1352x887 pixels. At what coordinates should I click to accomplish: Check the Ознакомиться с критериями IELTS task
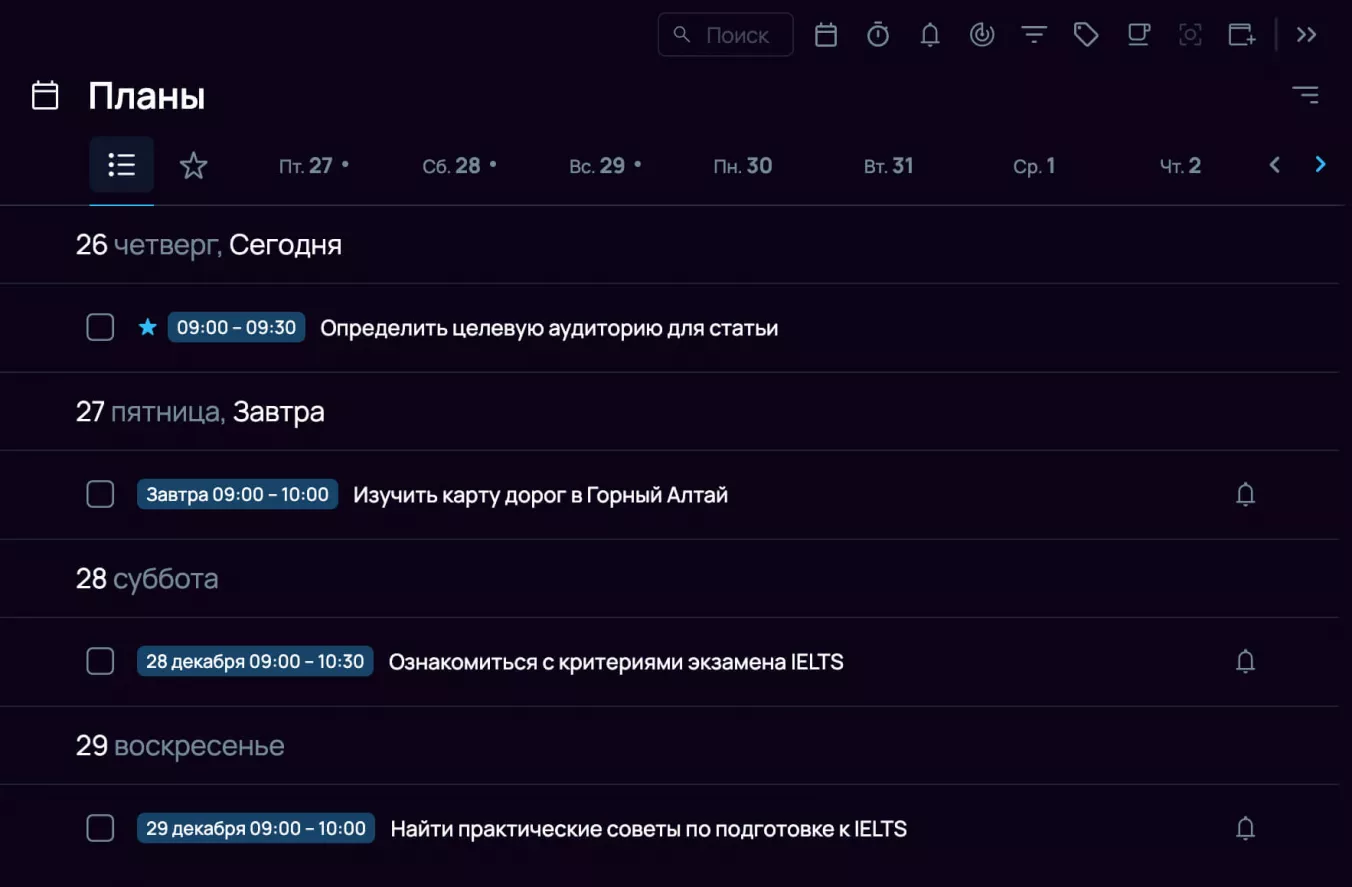[x=100, y=661]
